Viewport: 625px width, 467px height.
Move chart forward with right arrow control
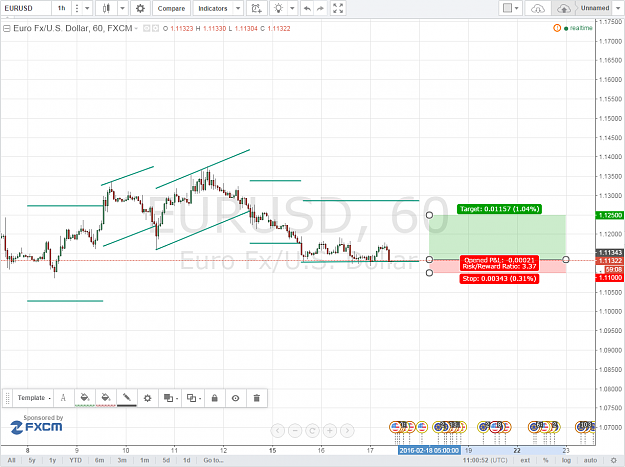click(x=347, y=430)
